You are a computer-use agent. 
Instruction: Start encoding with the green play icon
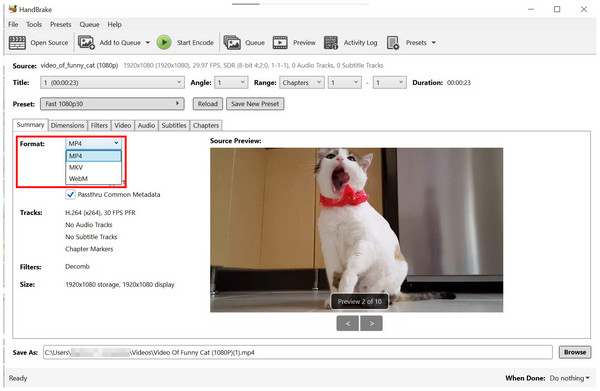coord(164,42)
